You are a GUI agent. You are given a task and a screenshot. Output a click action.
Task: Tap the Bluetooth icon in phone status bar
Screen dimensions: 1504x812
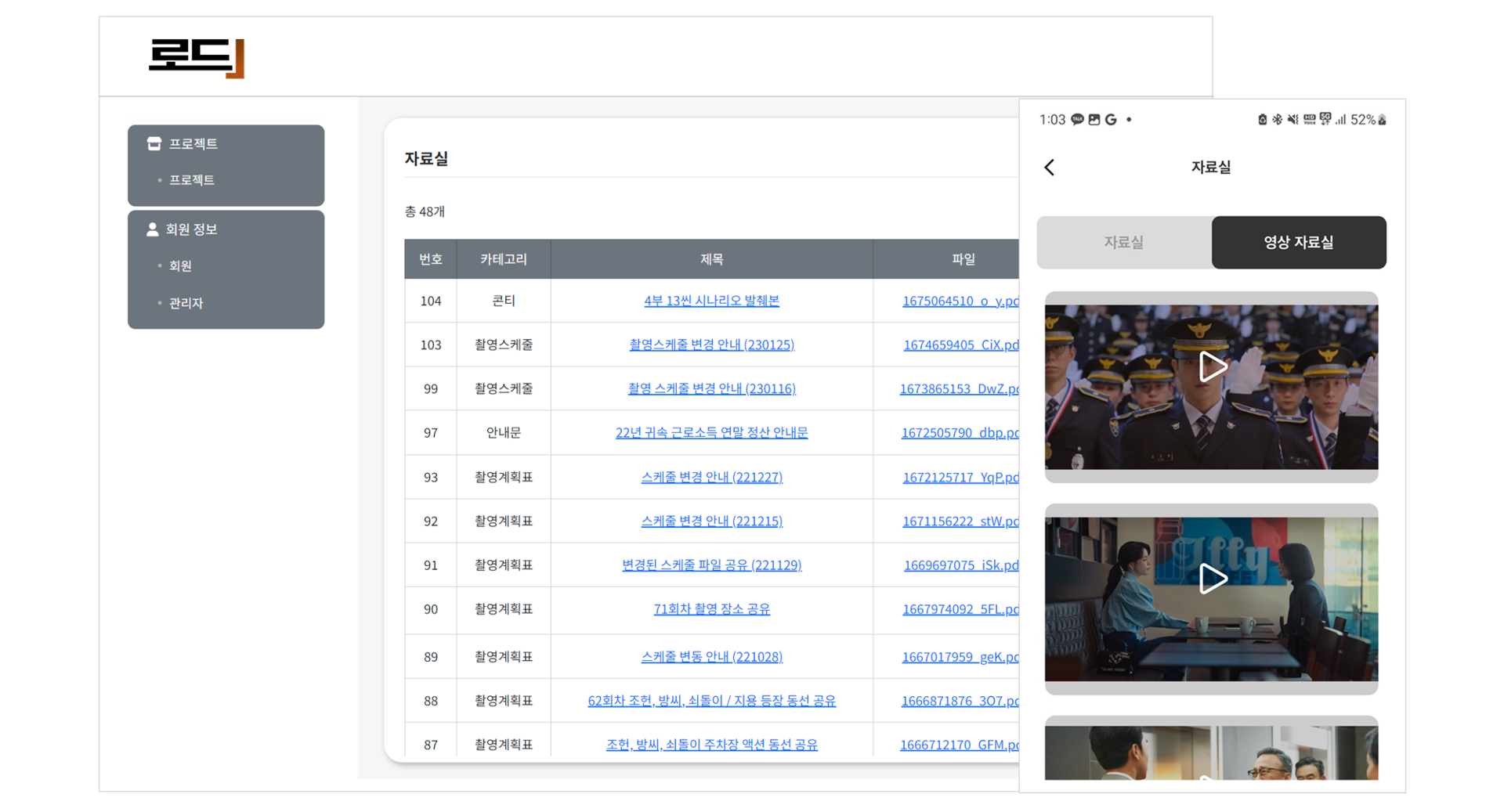1277,120
